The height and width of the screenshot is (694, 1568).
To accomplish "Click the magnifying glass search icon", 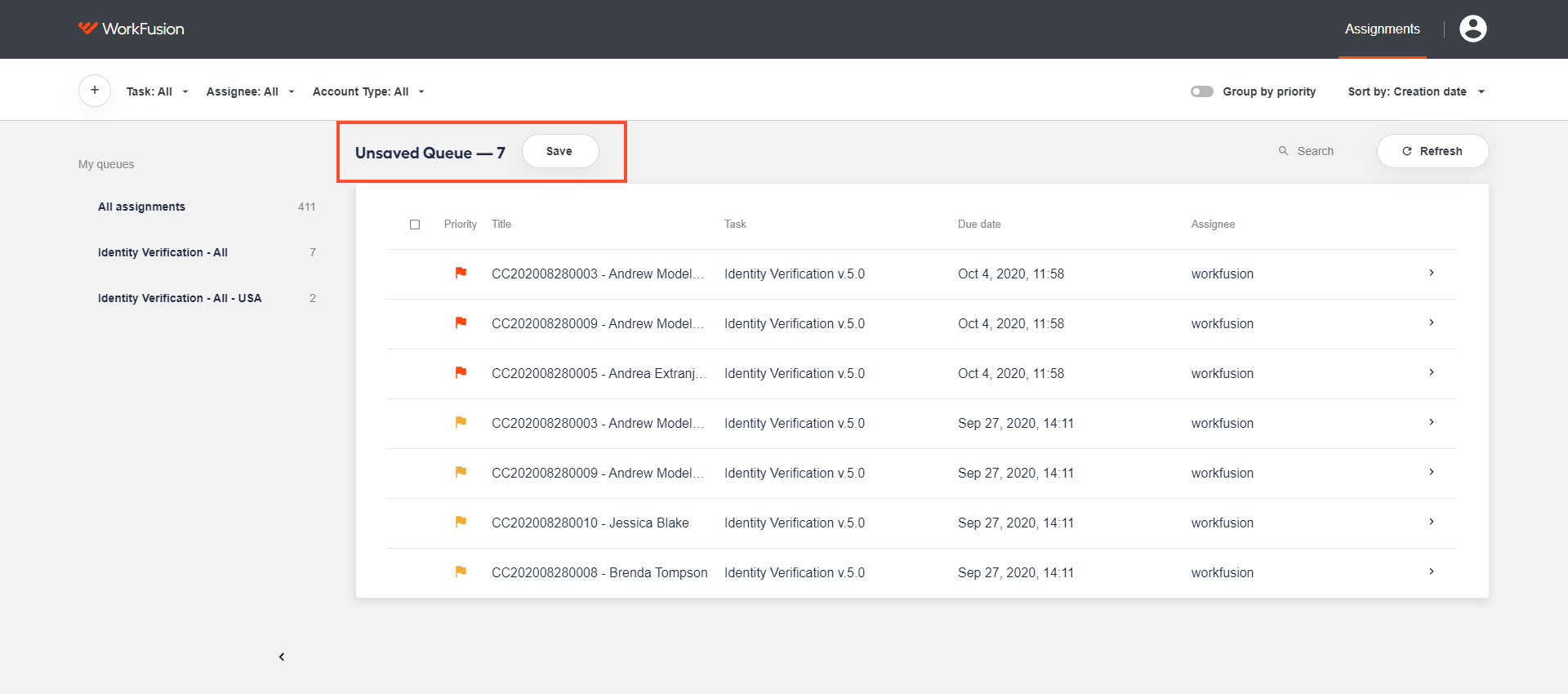I will pos(1283,151).
